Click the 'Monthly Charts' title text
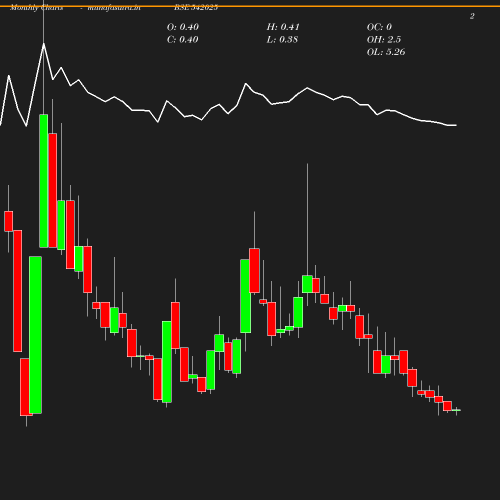The width and height of the screenshot is (500, 500). click(37, 8)
